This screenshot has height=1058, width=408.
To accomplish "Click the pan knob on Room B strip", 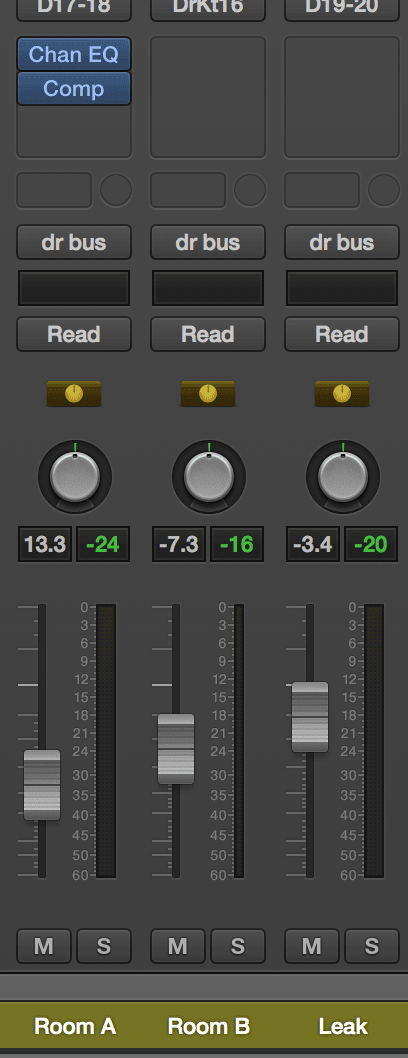I will [x=208, y=478].
